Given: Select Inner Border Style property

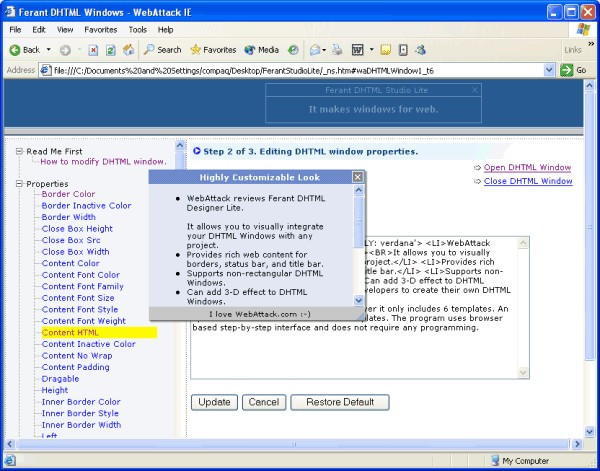Looking at the screenshot, I should point(80,413).
